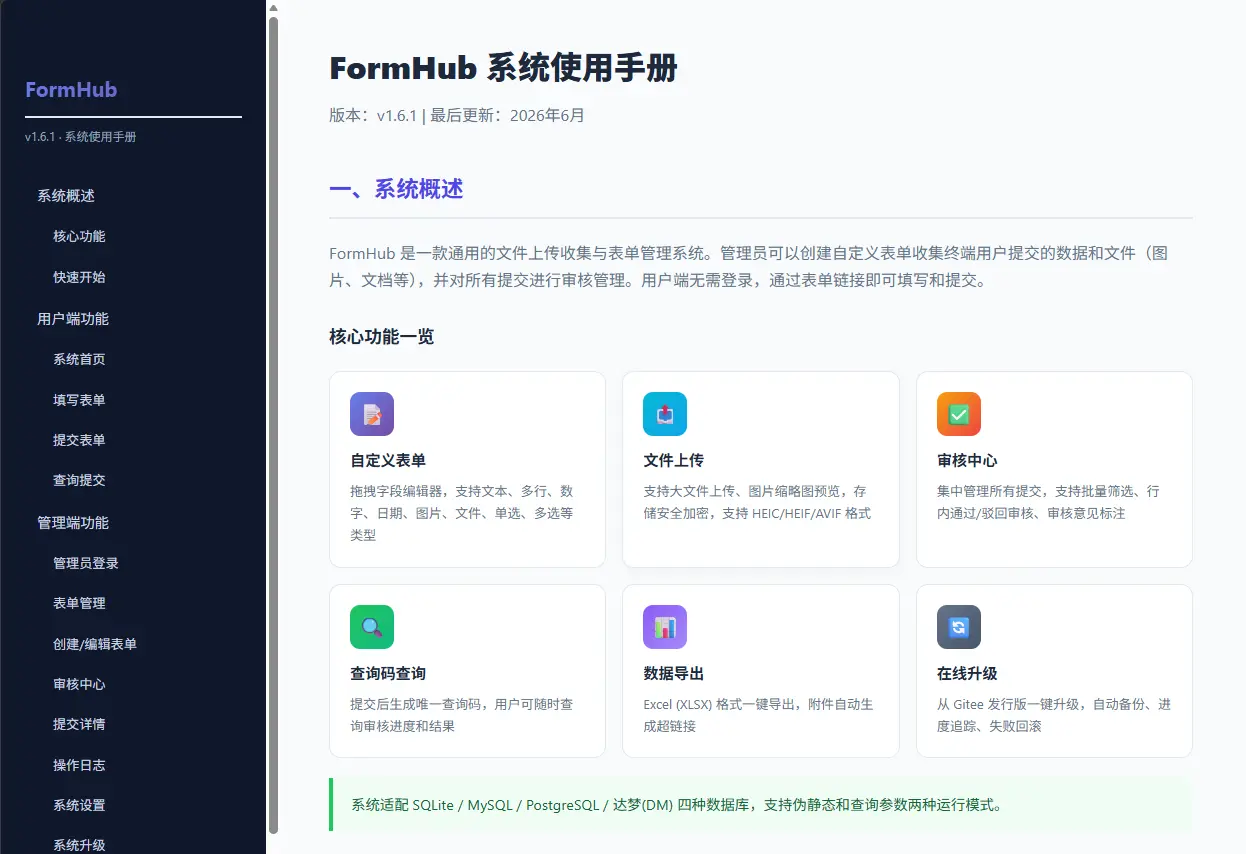Open 操作日志 sidebar link
This screenshot has height=854, width=1246.
pos(79,765)
